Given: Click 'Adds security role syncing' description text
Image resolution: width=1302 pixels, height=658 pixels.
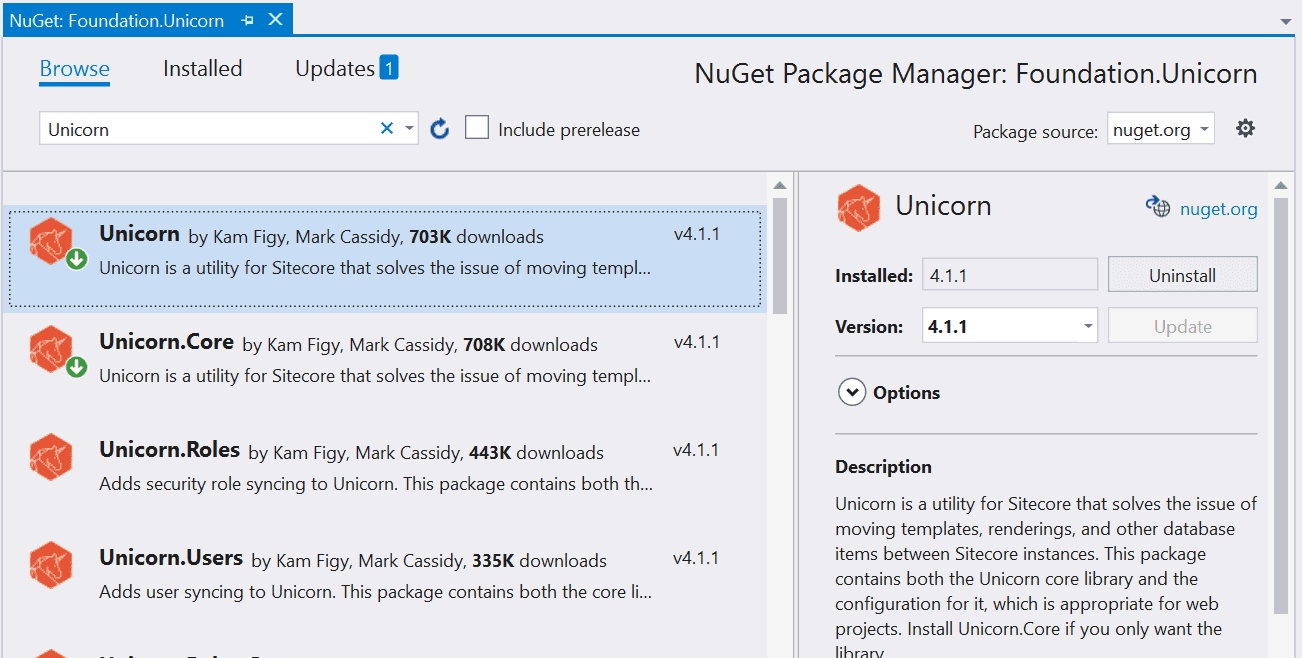Looking at the screenshot, I should tap(376, 485).
